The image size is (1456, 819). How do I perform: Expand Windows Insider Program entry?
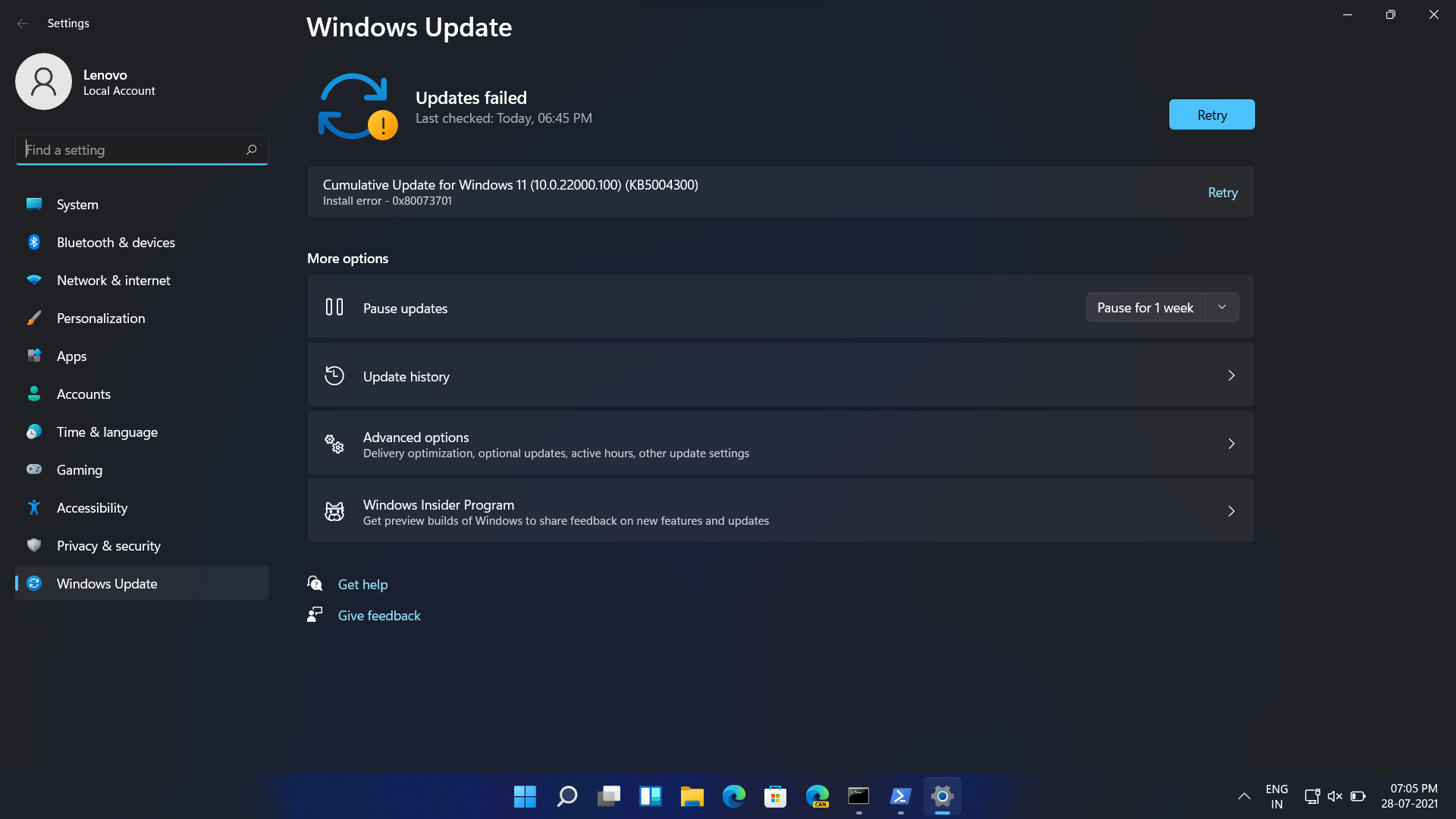(x=1231, y=511)
